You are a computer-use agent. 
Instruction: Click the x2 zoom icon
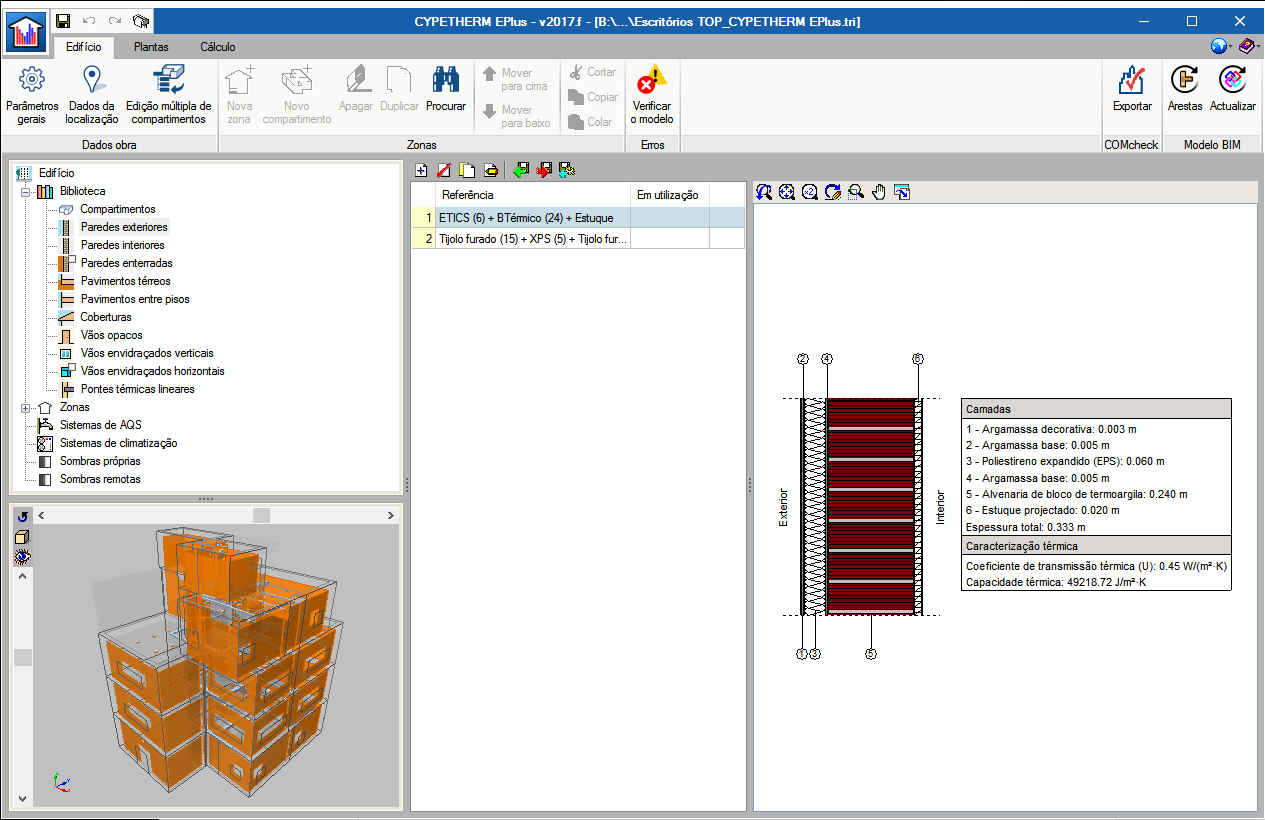[x=810, y=192]
